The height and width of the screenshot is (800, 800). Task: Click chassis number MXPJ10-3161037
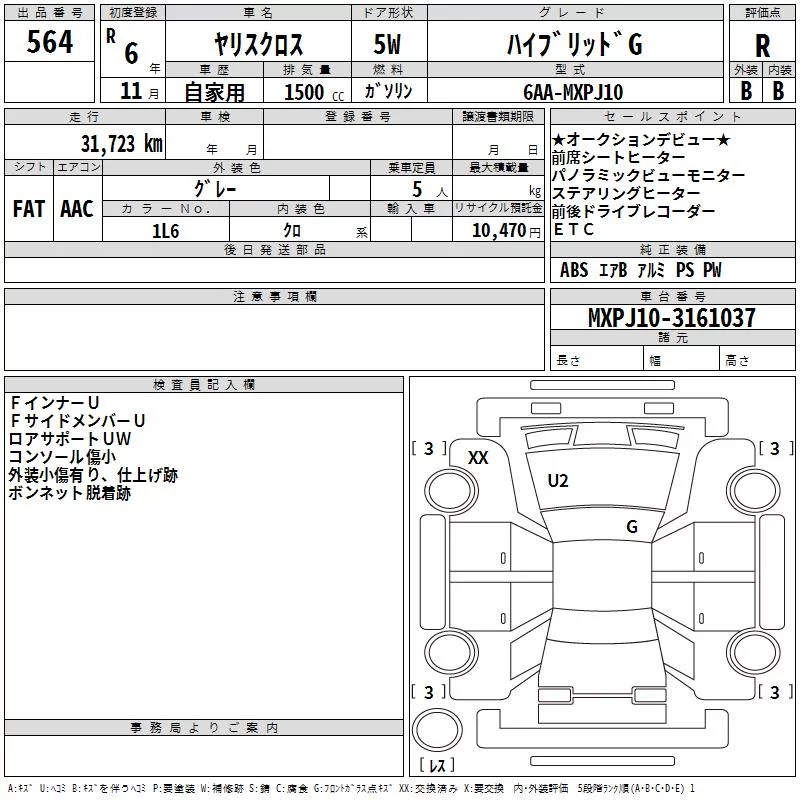tap(672, 318)
